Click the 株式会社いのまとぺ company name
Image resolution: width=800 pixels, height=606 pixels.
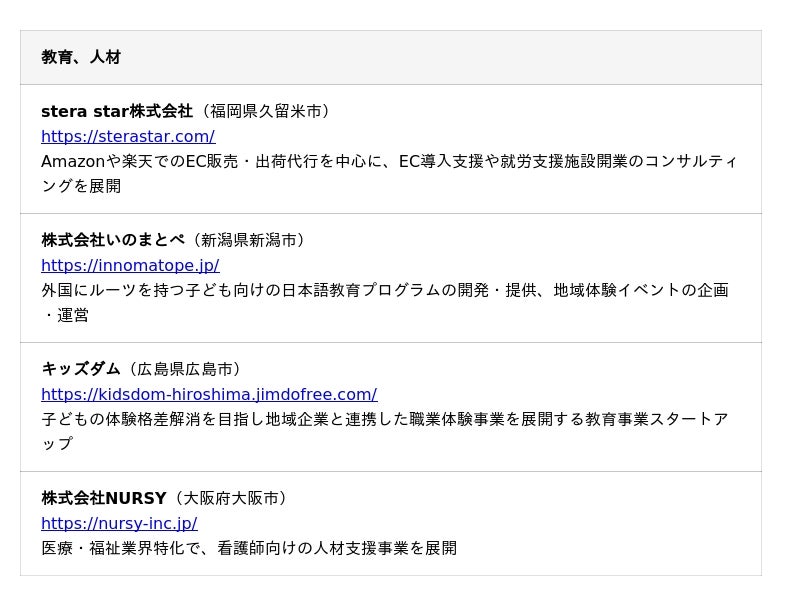(x=113, y=240)
